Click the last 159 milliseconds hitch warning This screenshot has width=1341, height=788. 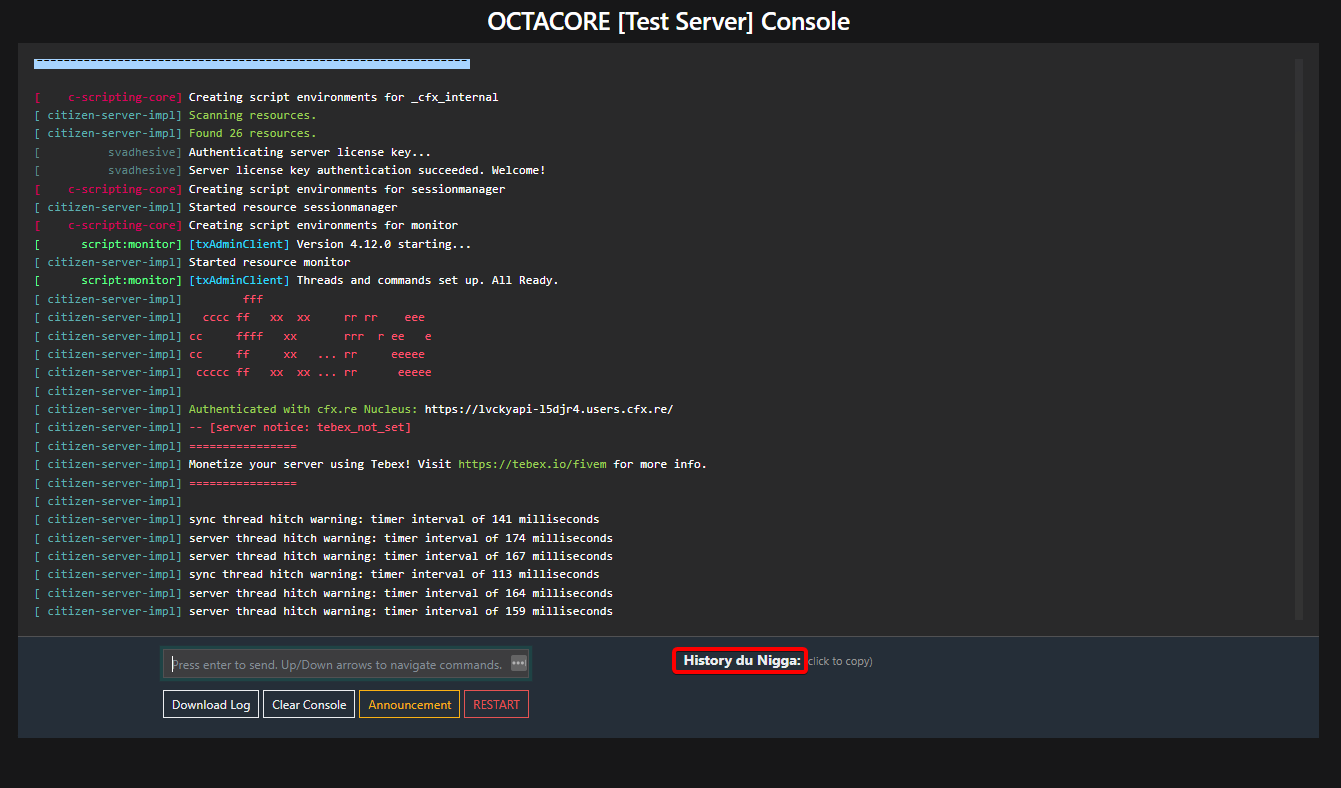click(400, 611)
